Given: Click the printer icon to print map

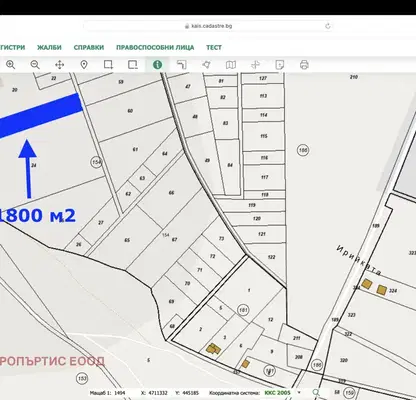Looking at the screenshot, I should click(304, 65).
